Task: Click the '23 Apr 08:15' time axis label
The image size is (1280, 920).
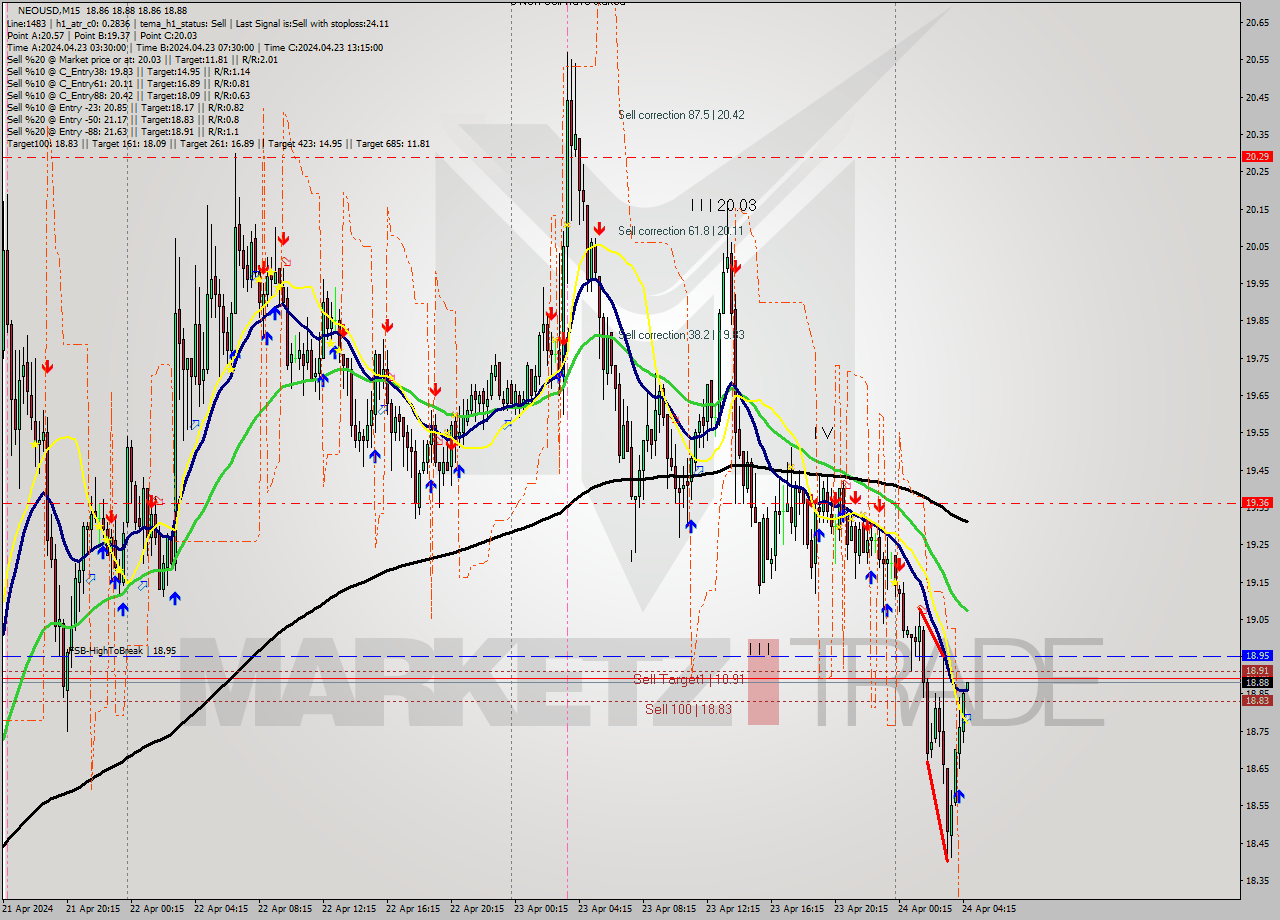Action: [x=669, y=909]
